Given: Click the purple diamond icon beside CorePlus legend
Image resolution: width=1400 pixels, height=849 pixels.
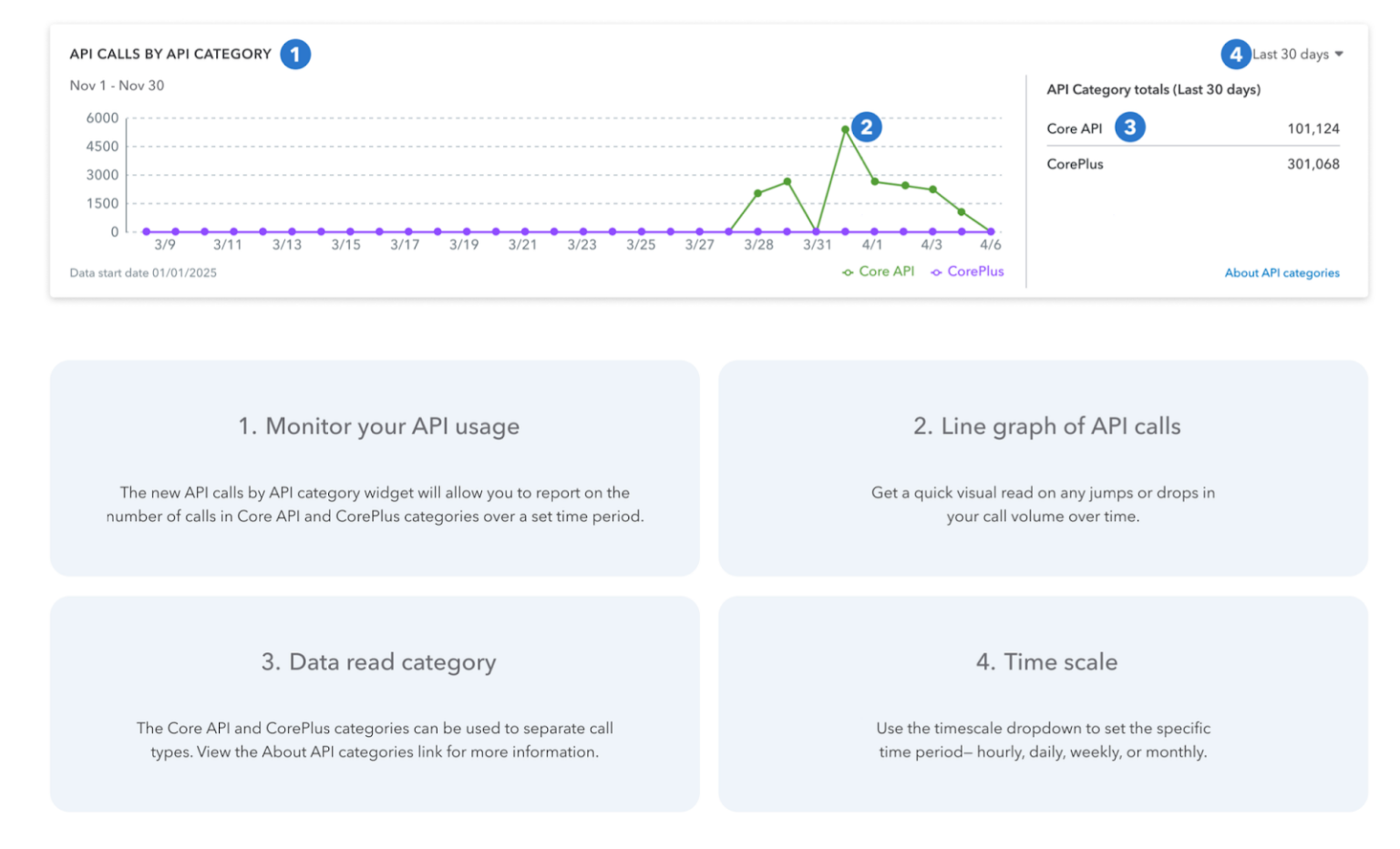Looking at the screenshot, I should coord(936,271).
